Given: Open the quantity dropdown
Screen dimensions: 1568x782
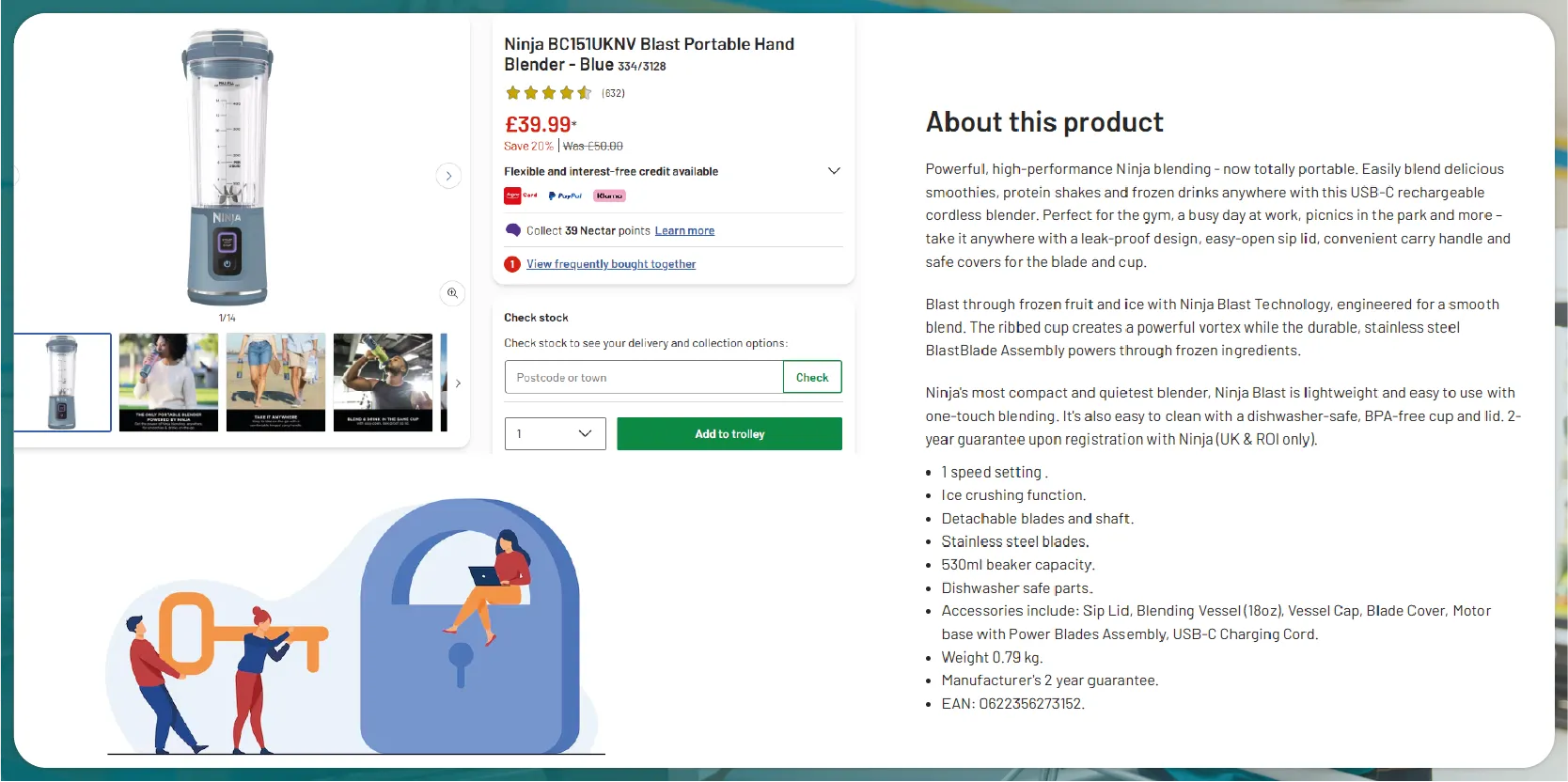Looking at the screenshot, I should pos(556,433).
